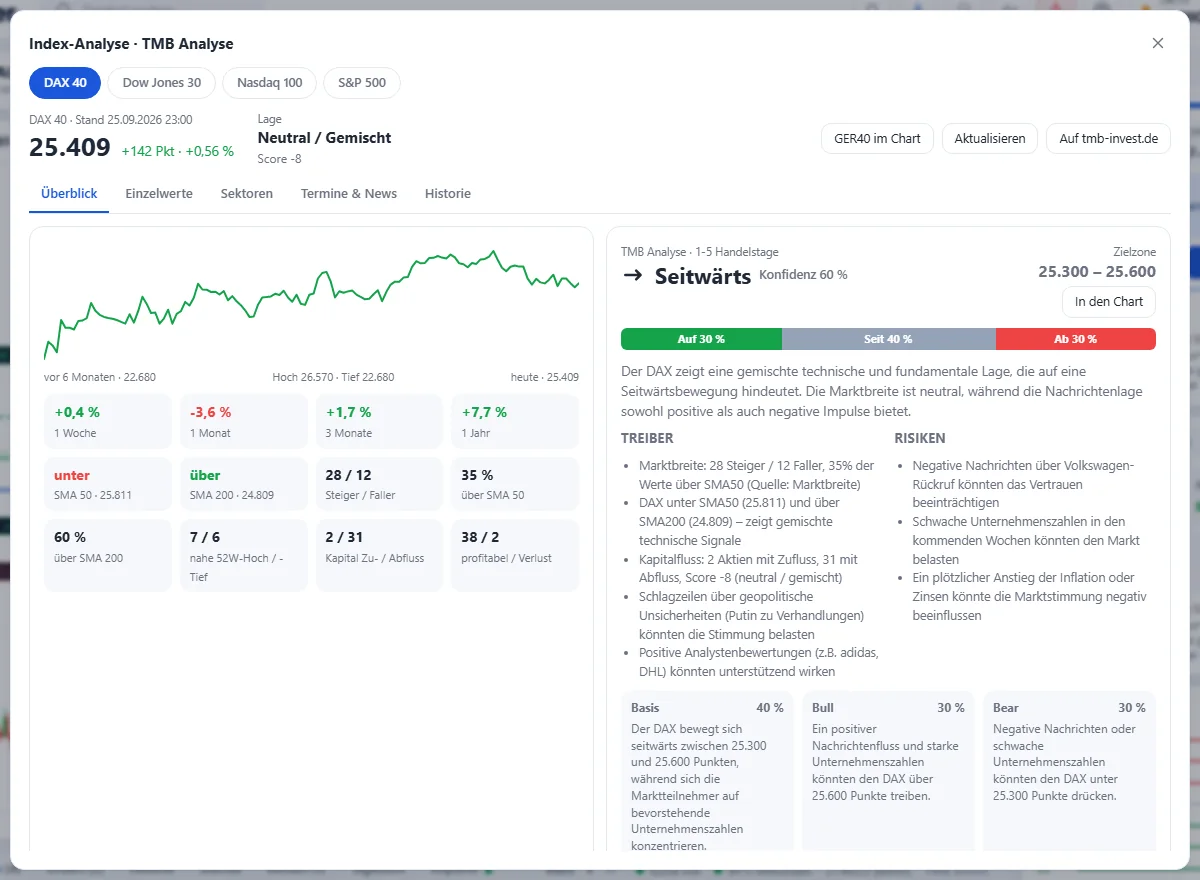1200x880 pixels.
Task: Click the heute · 25.409 chart label
Action: (545, 377)
